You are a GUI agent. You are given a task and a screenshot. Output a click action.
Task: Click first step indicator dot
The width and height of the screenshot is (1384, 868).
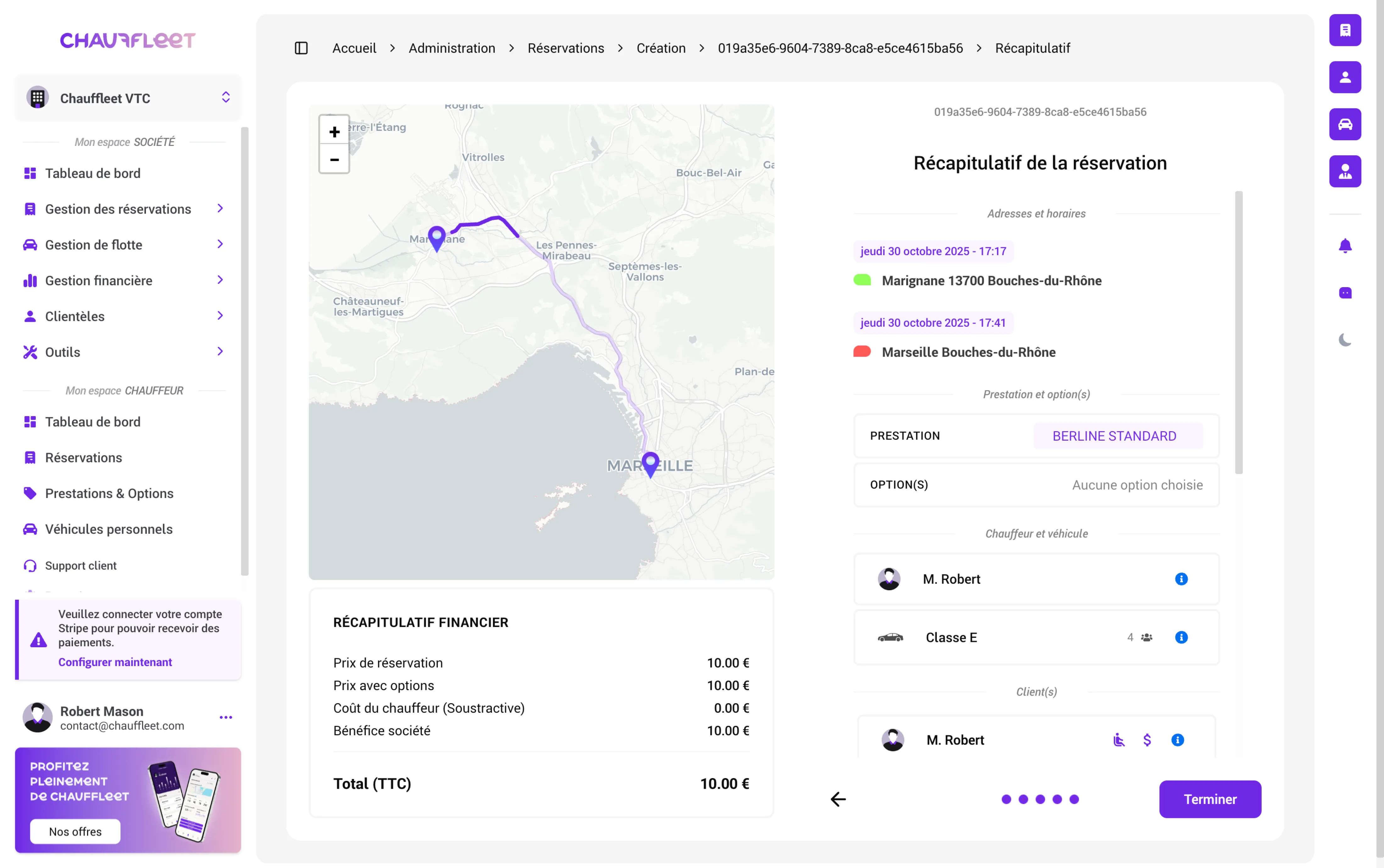point(1006,799)
